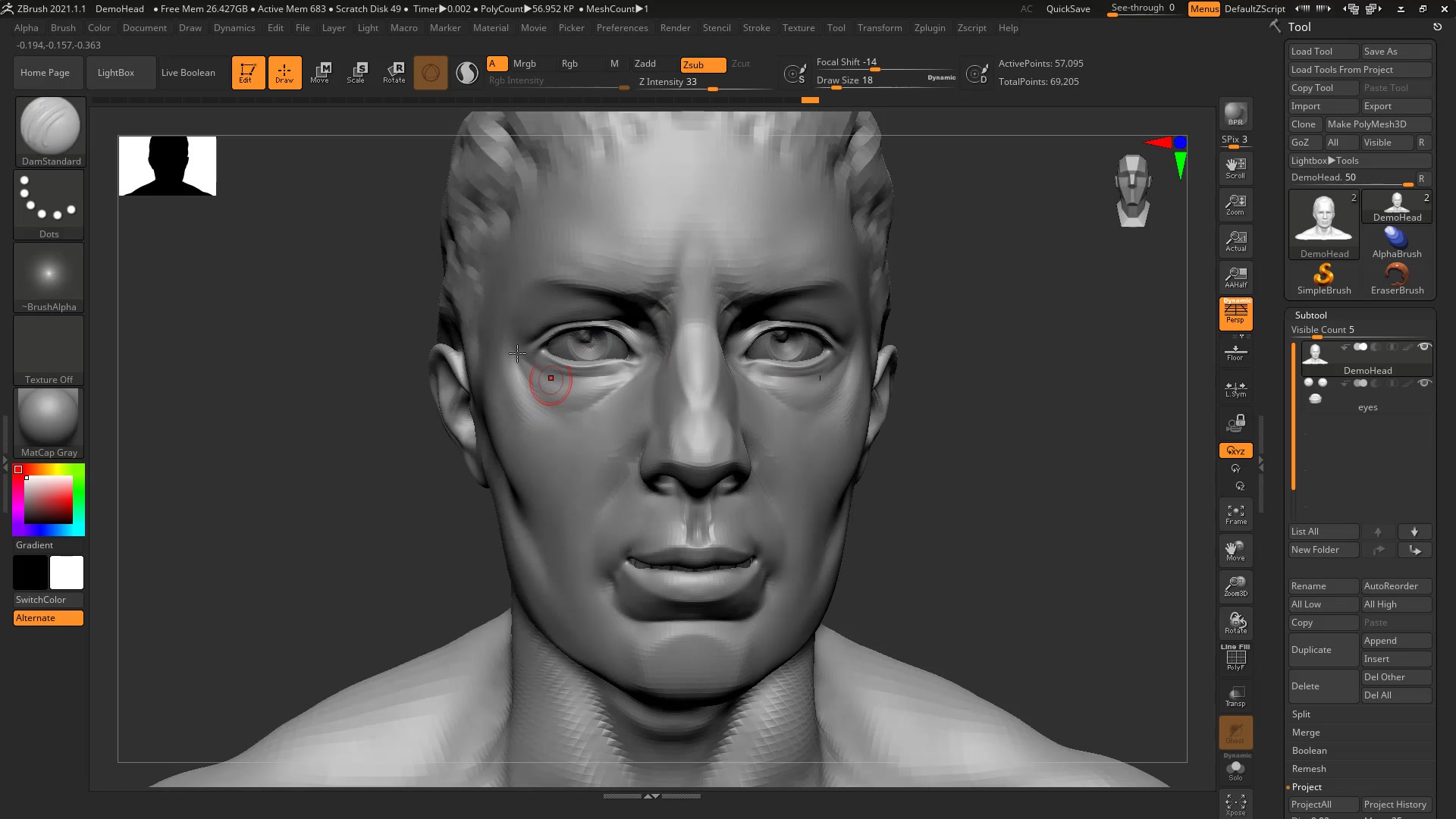The width and height of the screenshot is (1456, 819).
Task: Disable Persp perspective mode
Action: click(1235, 312)
